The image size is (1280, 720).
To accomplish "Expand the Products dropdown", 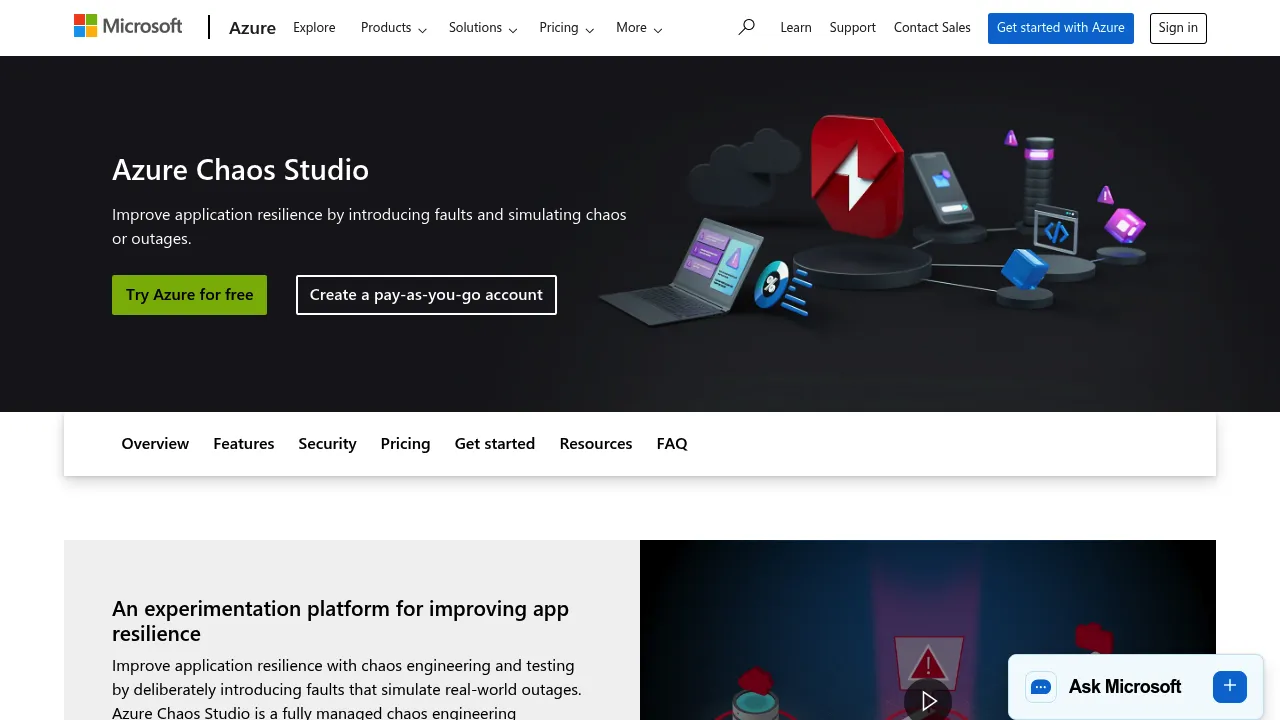I will (x=394, y=28).
